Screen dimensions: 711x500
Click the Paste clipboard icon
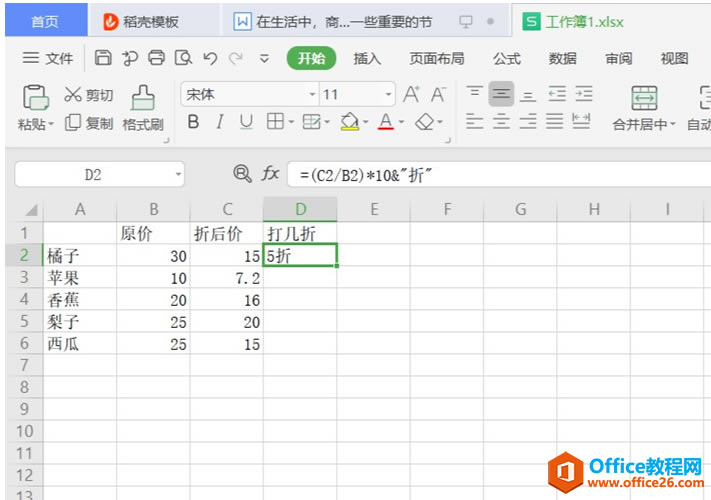coord(35,97)
